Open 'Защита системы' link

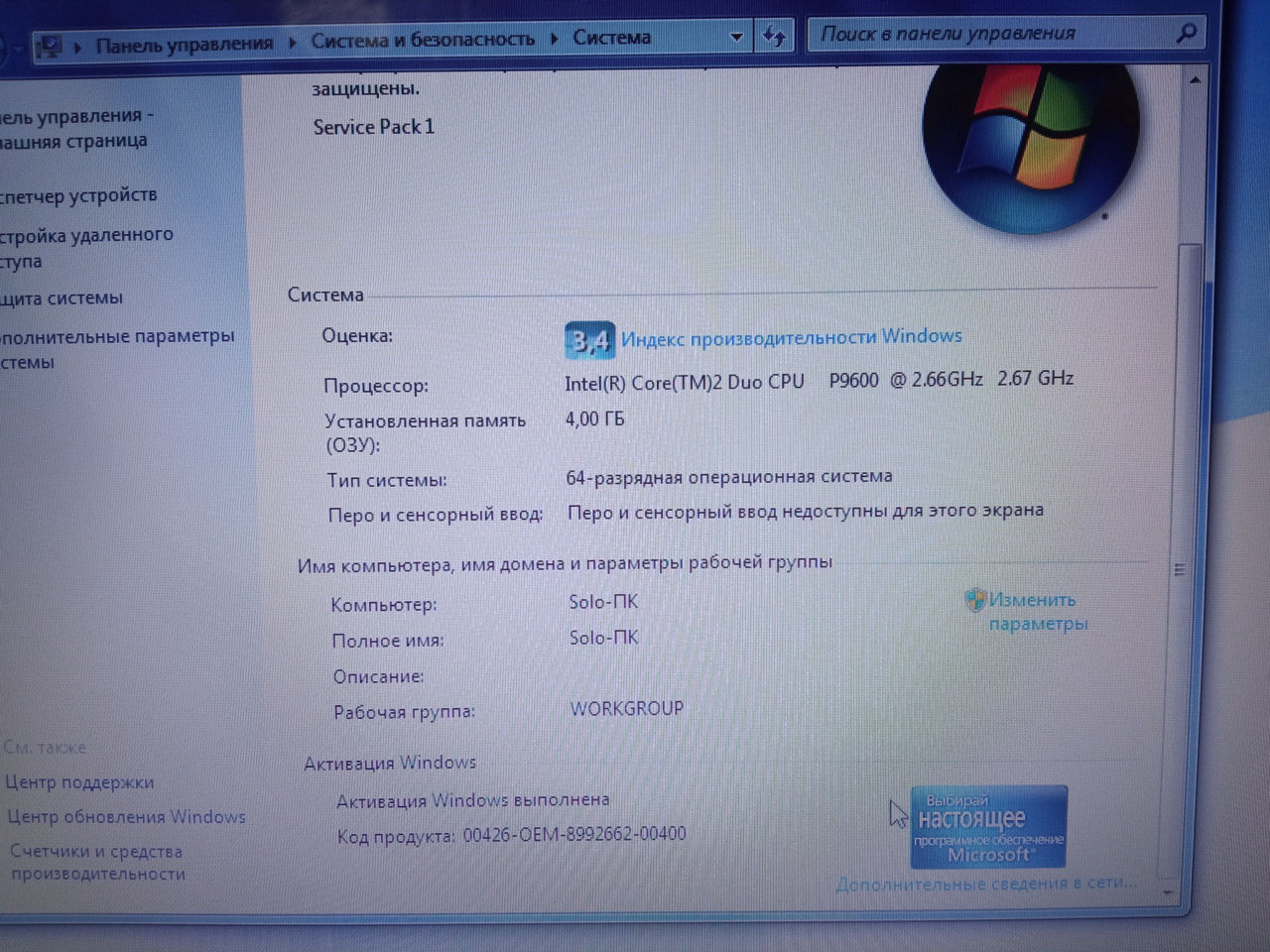[62, 297]
